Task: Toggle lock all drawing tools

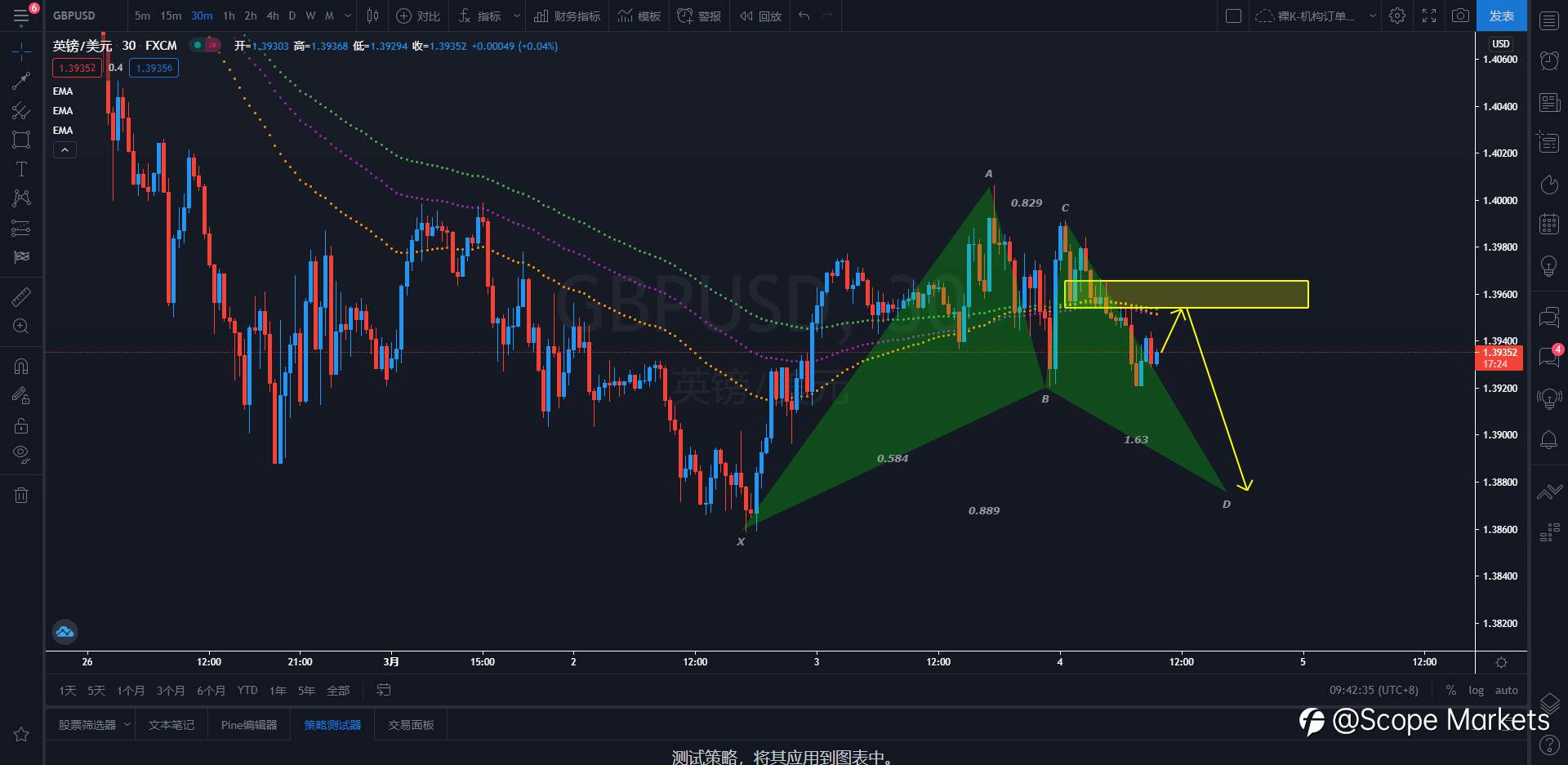Action: pos(21,425)
